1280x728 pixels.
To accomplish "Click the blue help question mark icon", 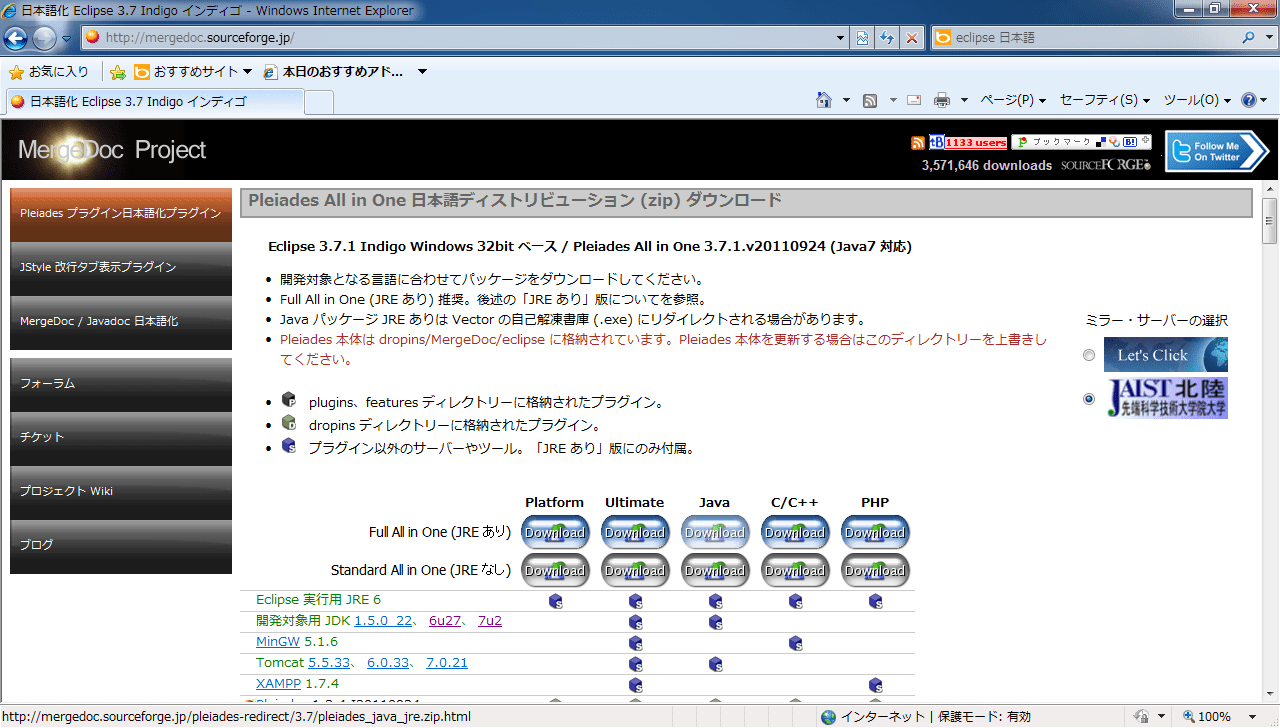I will (1248, 100).
